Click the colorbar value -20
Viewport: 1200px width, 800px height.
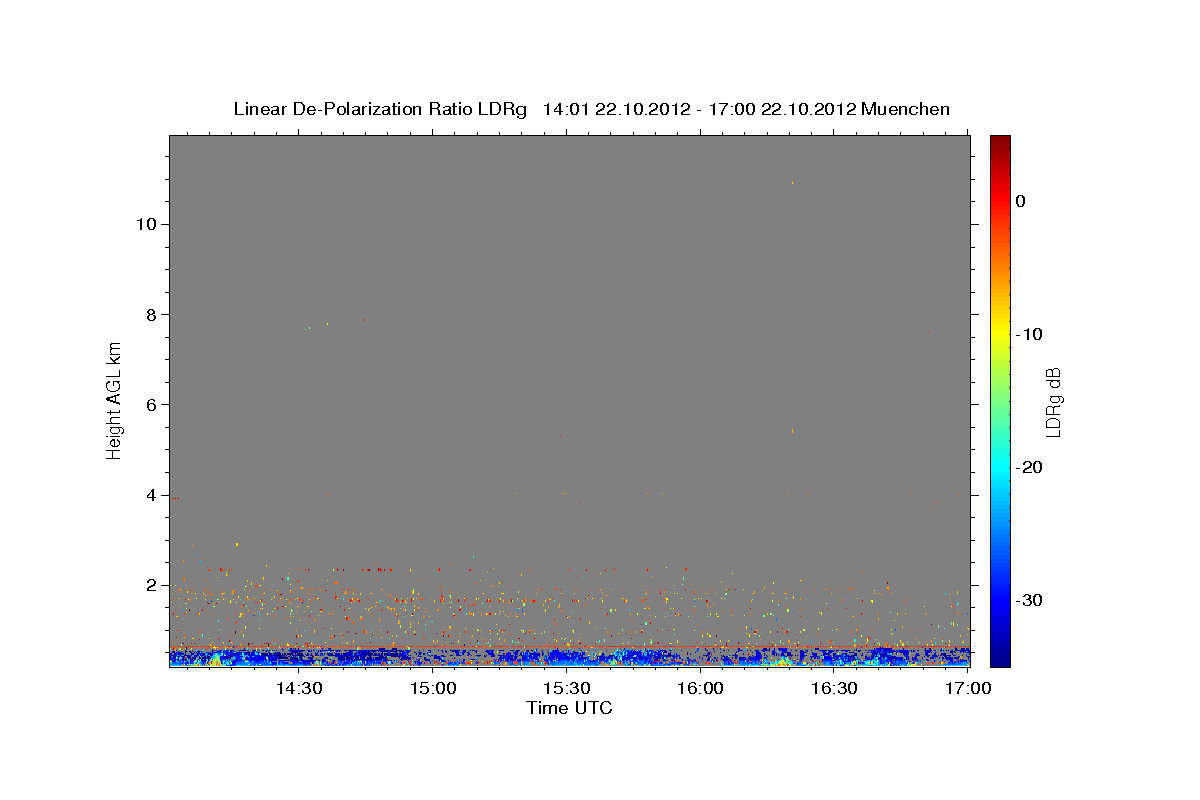pos(1030,467)
